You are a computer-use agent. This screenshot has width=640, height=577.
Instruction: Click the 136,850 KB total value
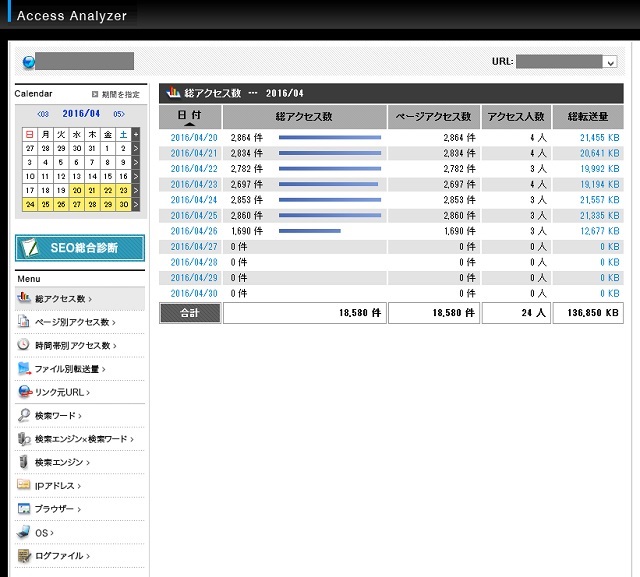[x=593, y=313]
